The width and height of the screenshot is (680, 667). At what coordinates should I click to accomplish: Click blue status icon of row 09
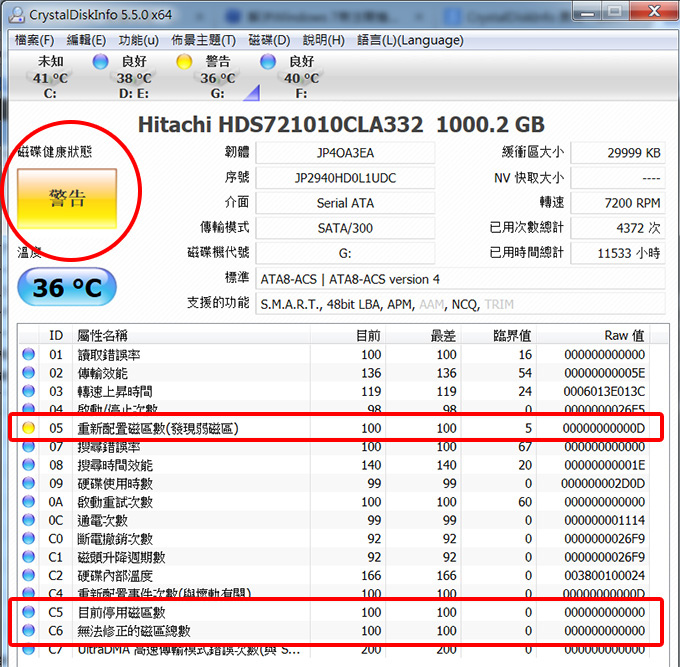[29, 483]
